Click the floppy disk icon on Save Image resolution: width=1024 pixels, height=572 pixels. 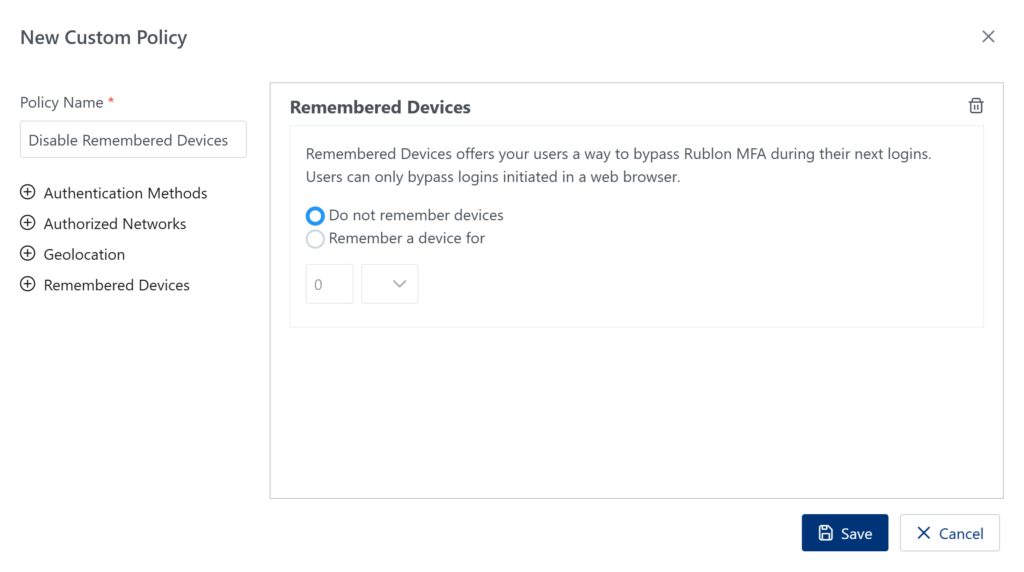[826, 533]
